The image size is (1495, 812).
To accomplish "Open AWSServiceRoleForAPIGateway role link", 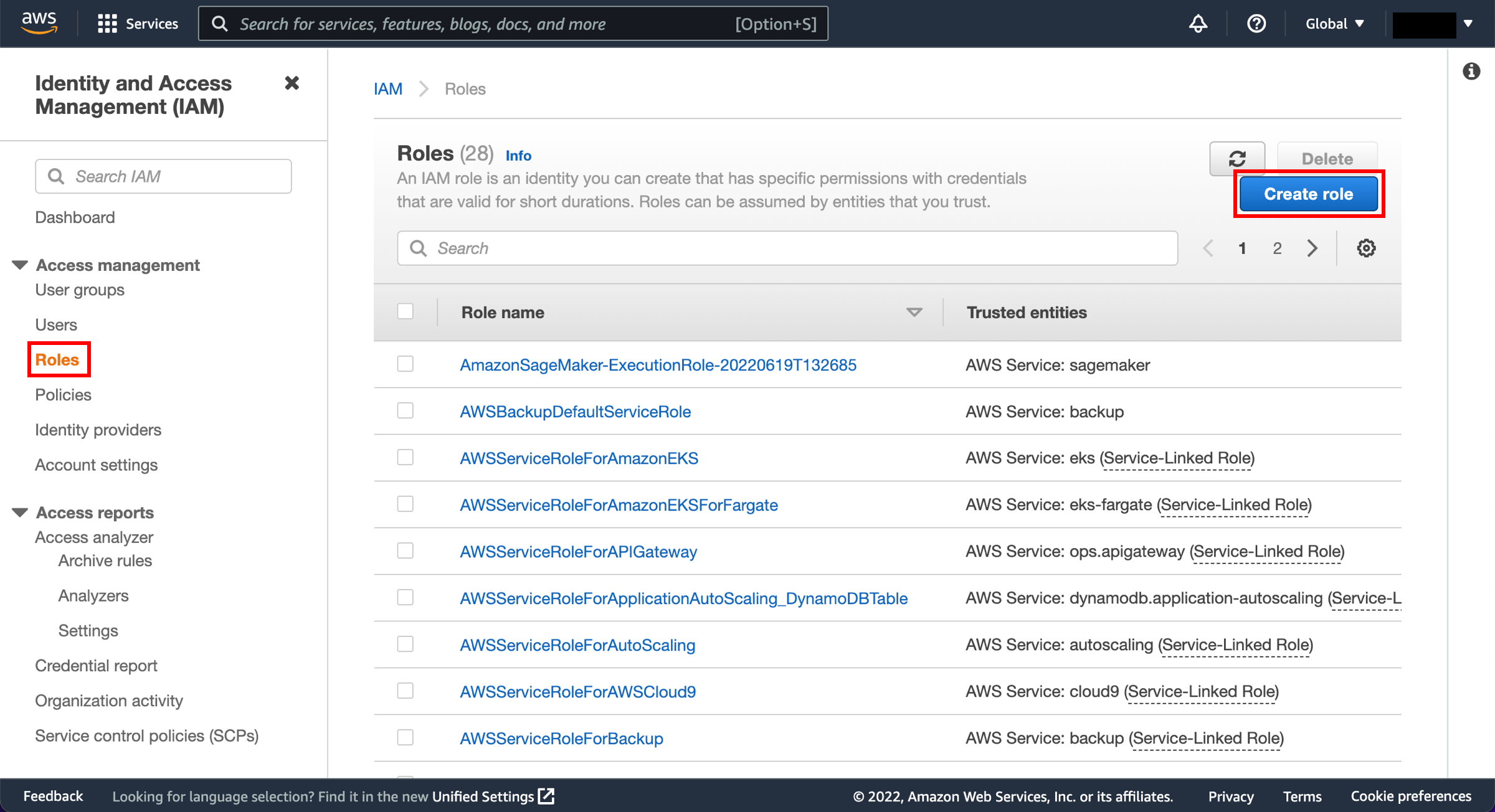I will (579, 552).
